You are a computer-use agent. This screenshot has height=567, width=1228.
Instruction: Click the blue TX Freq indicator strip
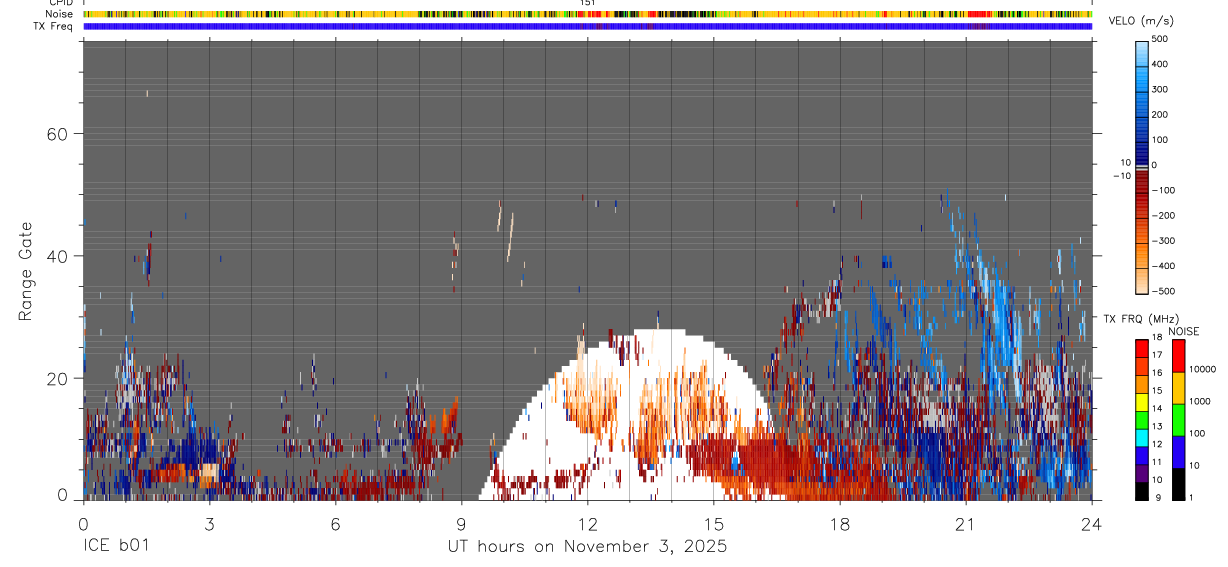pyautogui.click(x=587, y=26)
